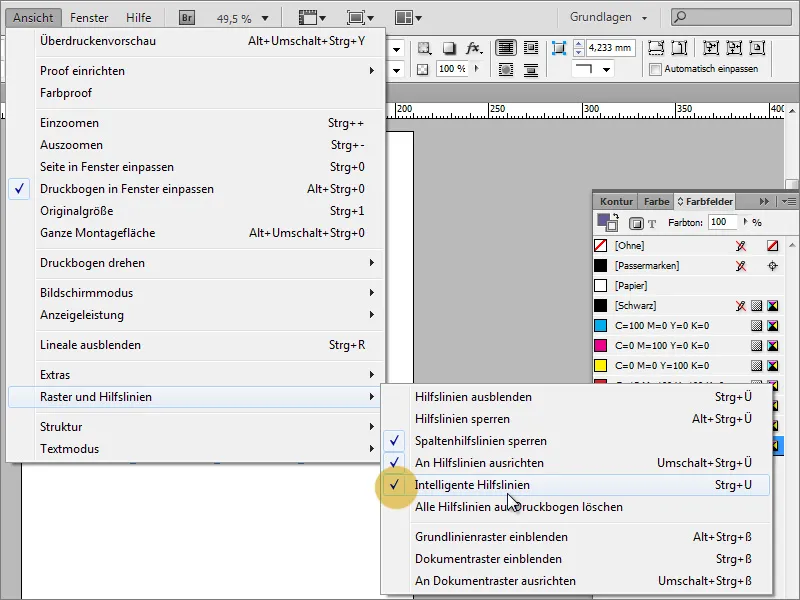This screenshot has width=800, height=600.
Task: Enable the Automatisch einpassen checkbox
Action: click(x=655, y=69)
